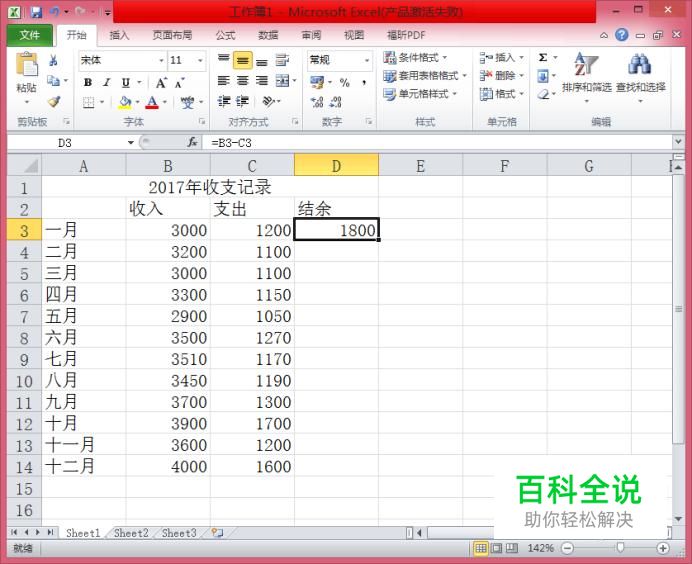Viewport: 692px width, 564px height.
Task: Click the Save icon in title bar
Action: pyautogui.click(x=35, y=11)
